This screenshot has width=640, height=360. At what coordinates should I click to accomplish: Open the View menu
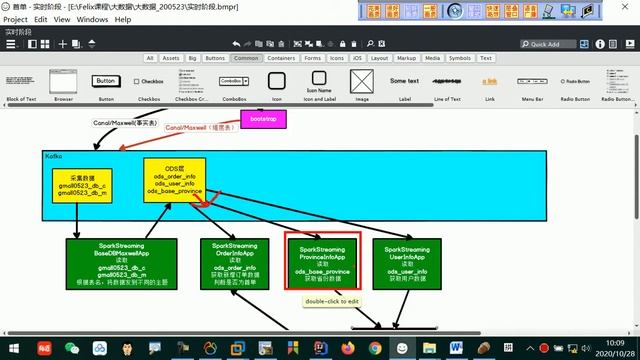pyautogui.click(x=62, y=20)
